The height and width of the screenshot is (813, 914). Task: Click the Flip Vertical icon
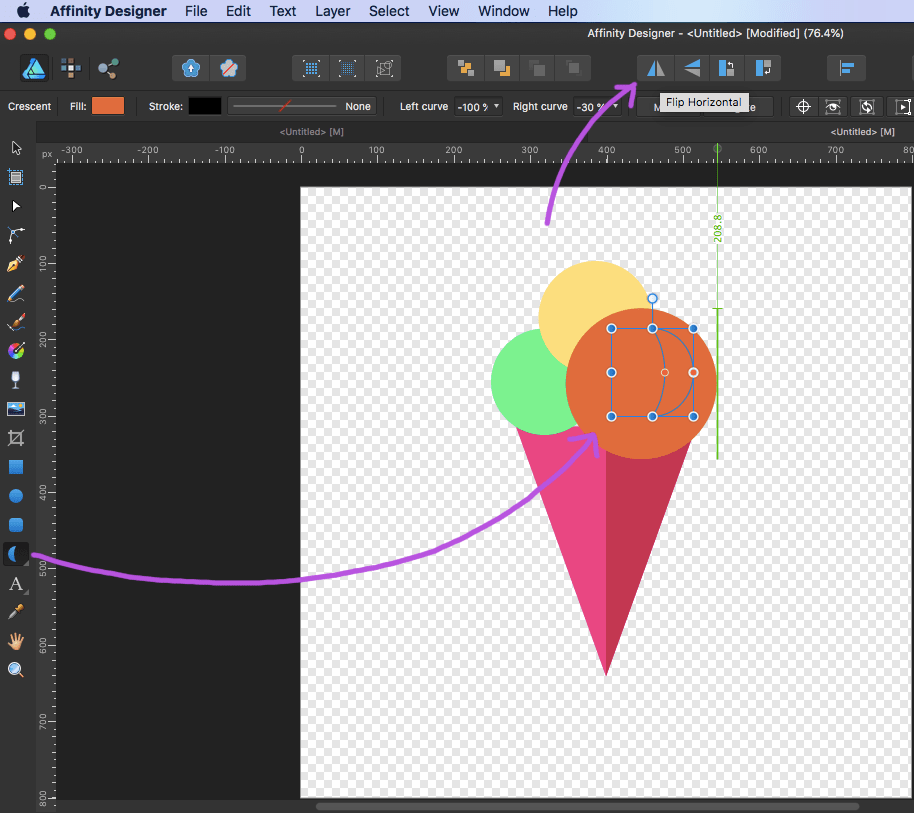[x=691, y=68]
